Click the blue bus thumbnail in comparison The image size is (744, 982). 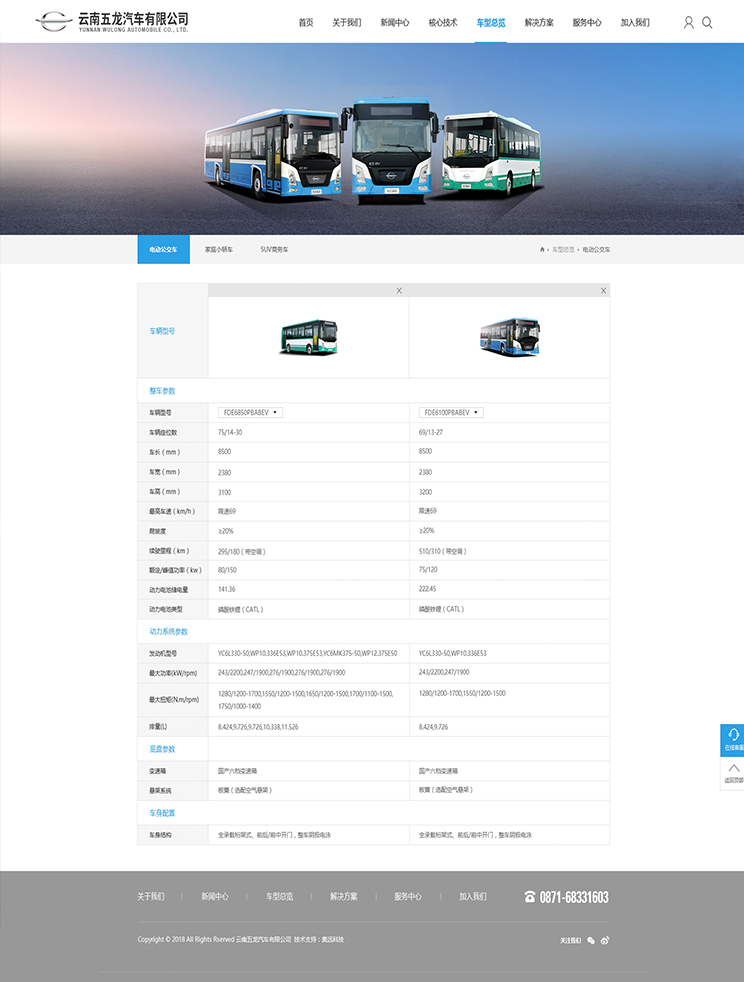click(x=510, y=338)
